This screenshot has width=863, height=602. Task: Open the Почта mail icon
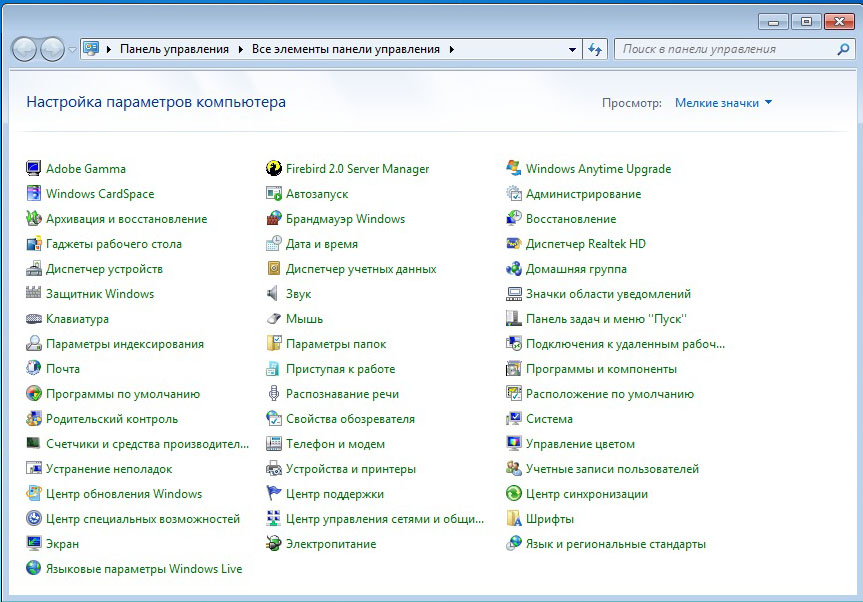34,368
